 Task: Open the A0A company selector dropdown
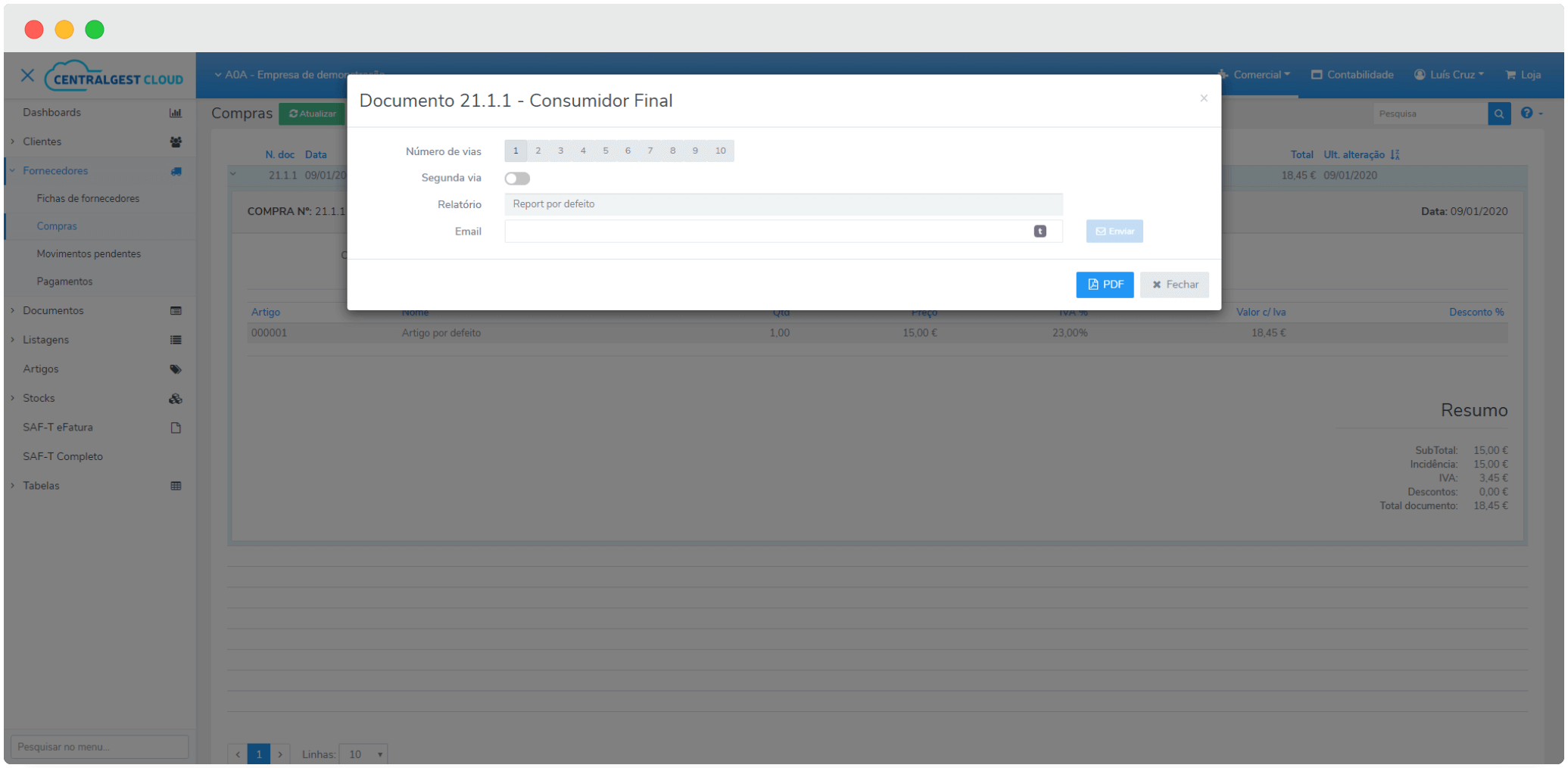299,74
